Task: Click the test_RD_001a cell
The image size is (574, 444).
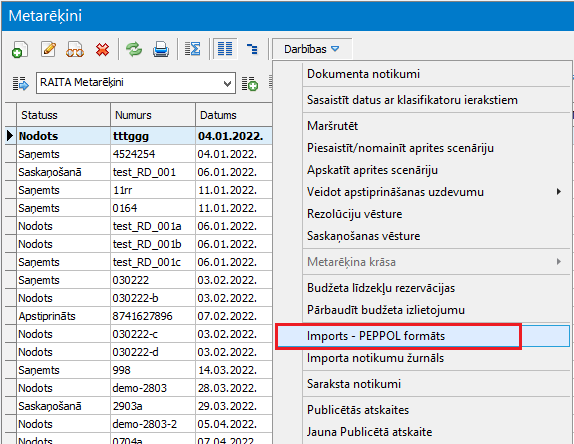Action: click(153, 226)
